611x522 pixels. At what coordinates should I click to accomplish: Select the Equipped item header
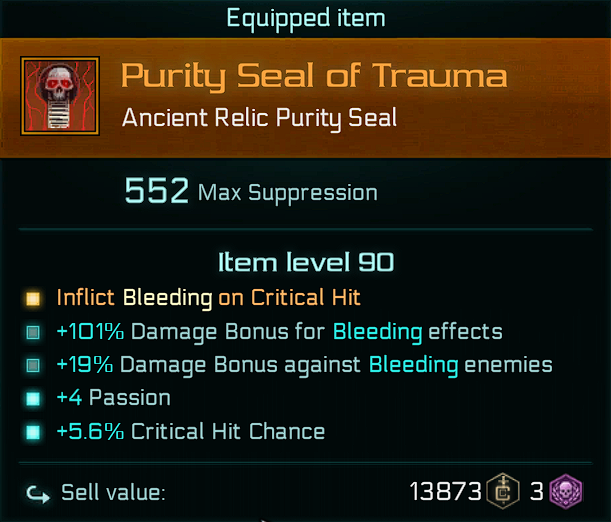pyautogui.click(x=305, y=18)
